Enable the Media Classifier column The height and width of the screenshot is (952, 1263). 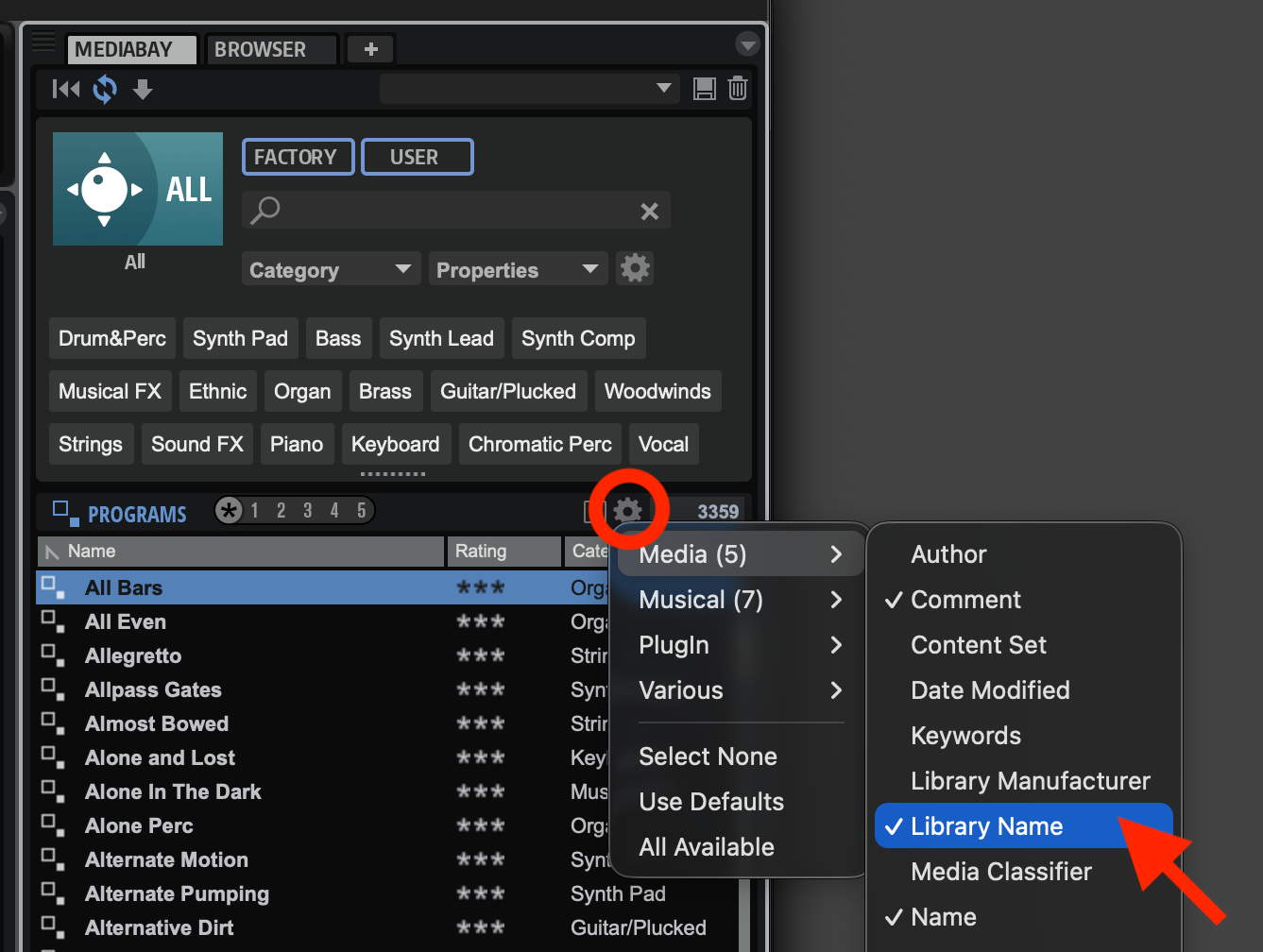pos(1024,872)
